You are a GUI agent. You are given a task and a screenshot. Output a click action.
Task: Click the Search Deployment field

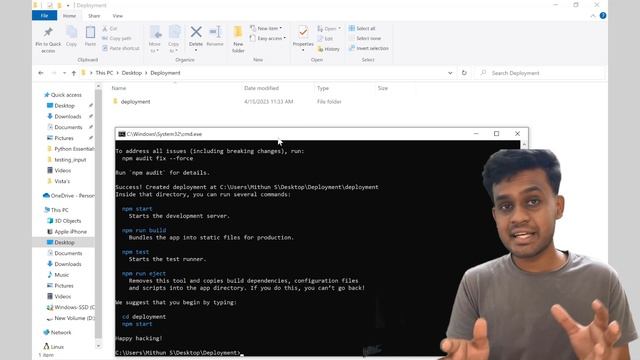click(x=541, y=73)
